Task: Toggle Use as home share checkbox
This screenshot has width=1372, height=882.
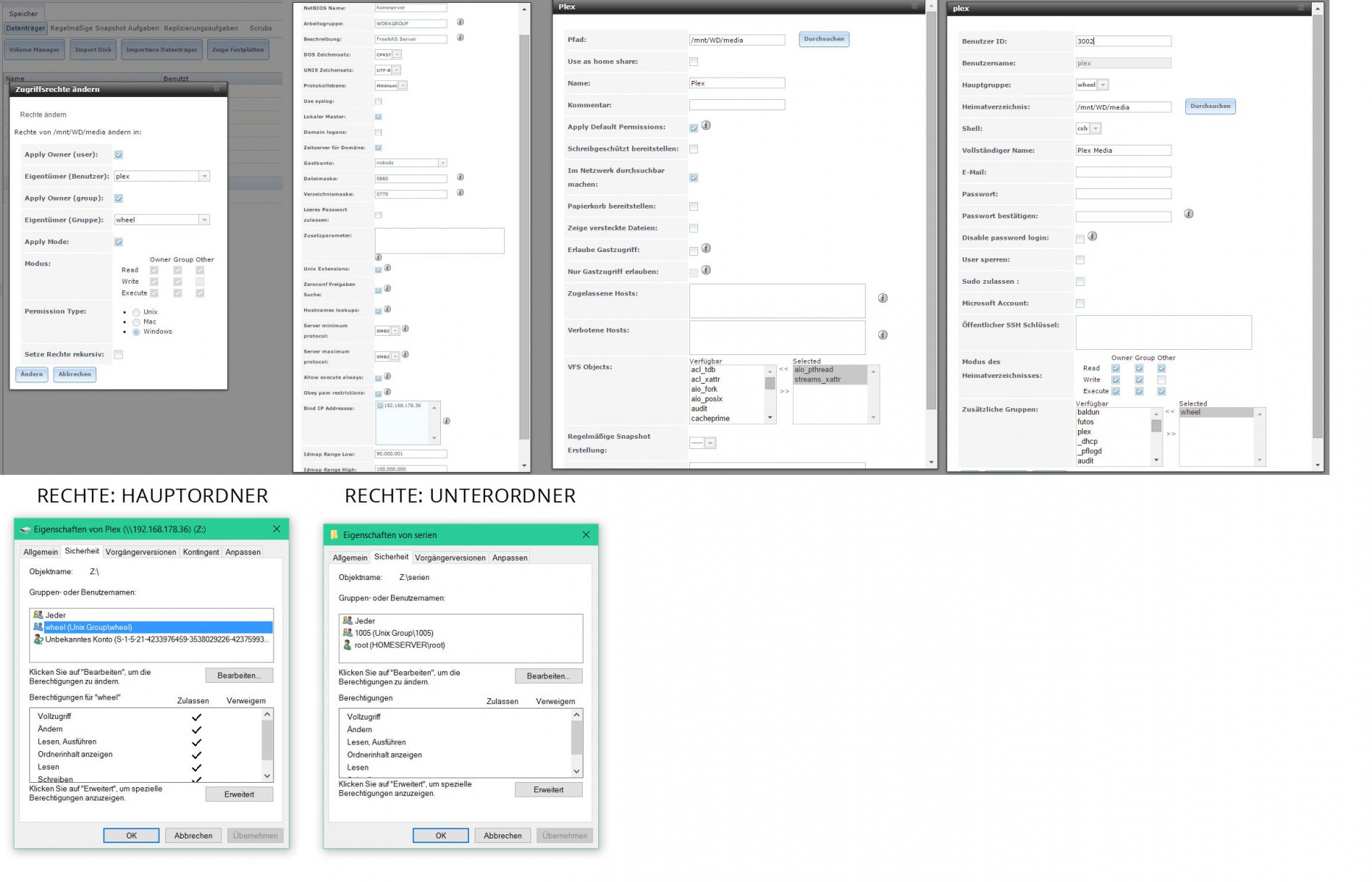Action: coord(694,62)
